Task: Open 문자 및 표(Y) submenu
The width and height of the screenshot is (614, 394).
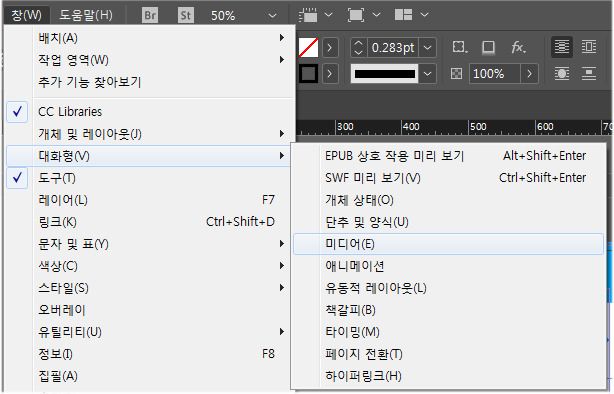Action: tap(150, 244)
